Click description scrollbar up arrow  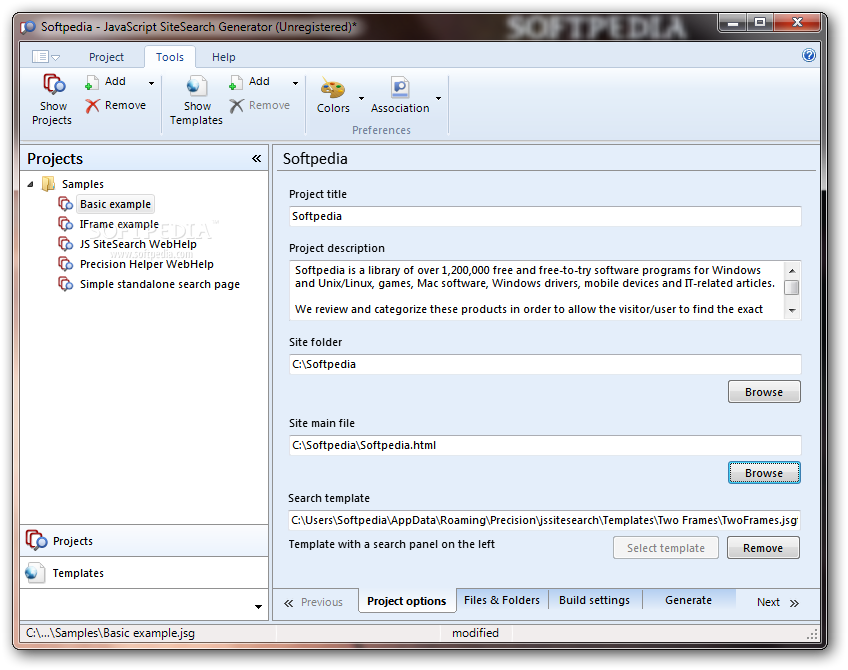[792, 270]
